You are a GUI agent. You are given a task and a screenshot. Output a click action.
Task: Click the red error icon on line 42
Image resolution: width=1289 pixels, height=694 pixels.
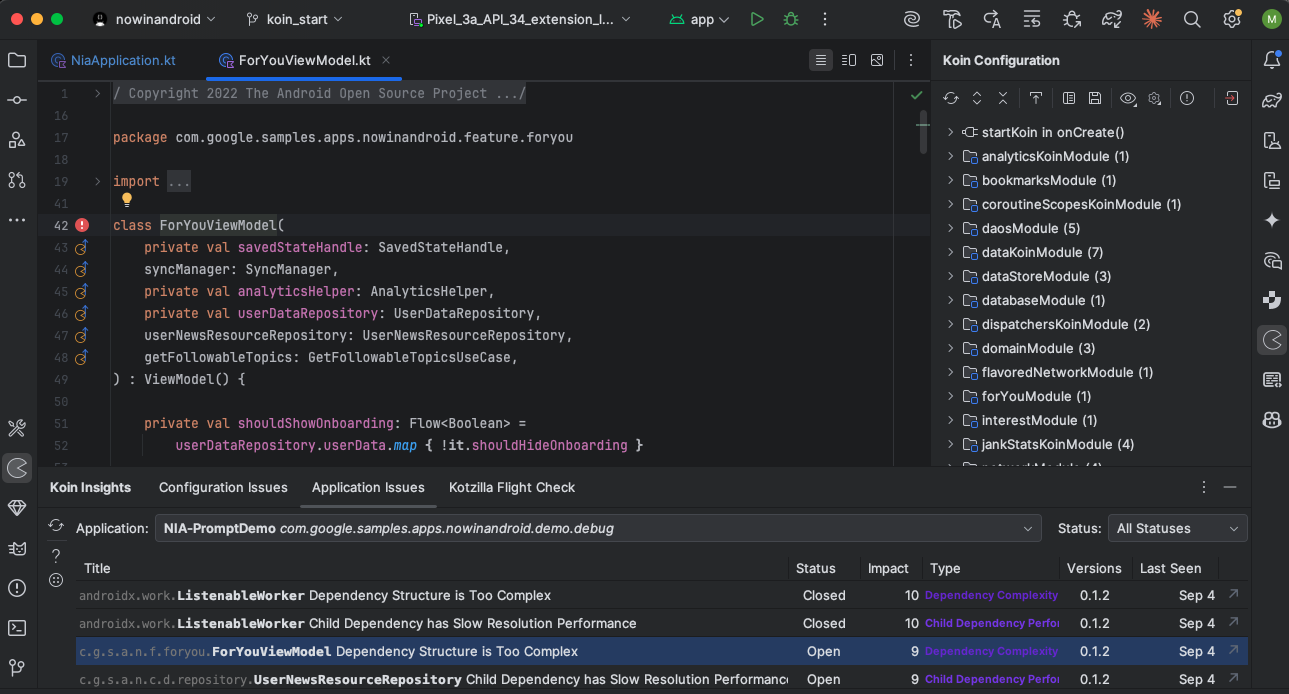click(x=82, y=225)
